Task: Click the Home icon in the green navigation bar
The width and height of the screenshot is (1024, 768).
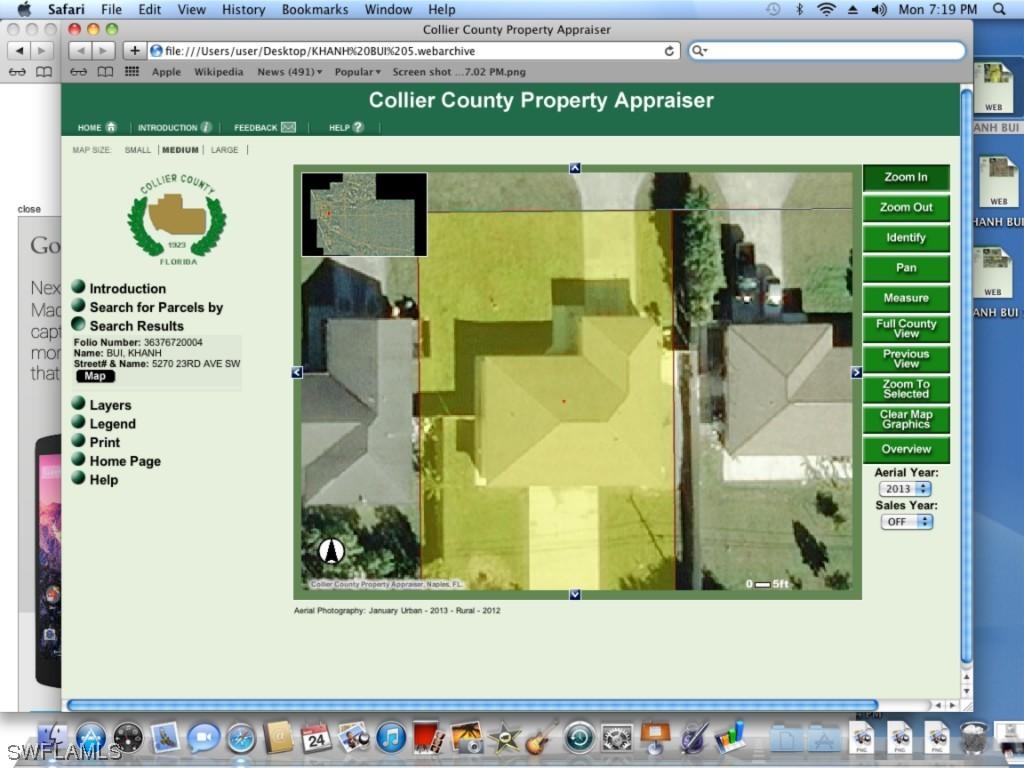Action: (110, 127)
